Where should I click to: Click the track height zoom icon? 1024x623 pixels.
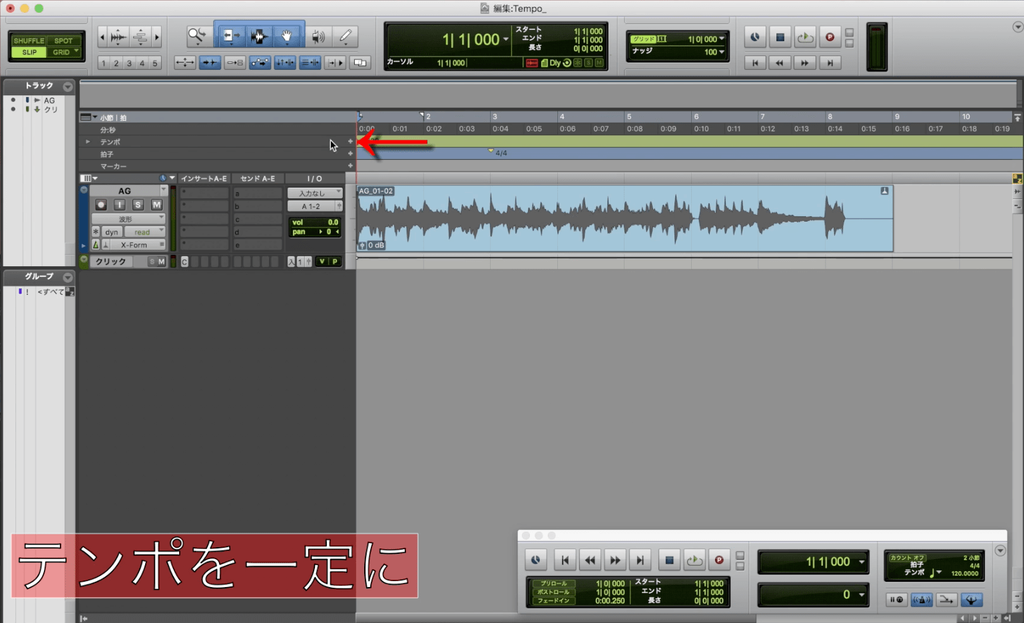(x=140, y=37)
